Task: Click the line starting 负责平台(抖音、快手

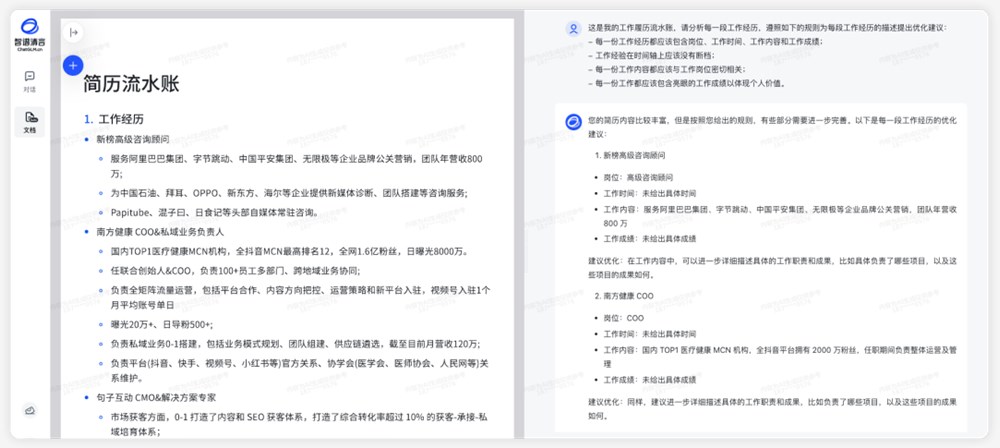Action: click(x=300, y=371)
